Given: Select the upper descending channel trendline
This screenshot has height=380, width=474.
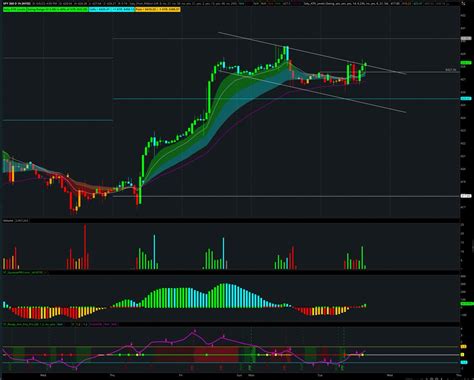Looking at the screenshot, I should tap(312, 53).
